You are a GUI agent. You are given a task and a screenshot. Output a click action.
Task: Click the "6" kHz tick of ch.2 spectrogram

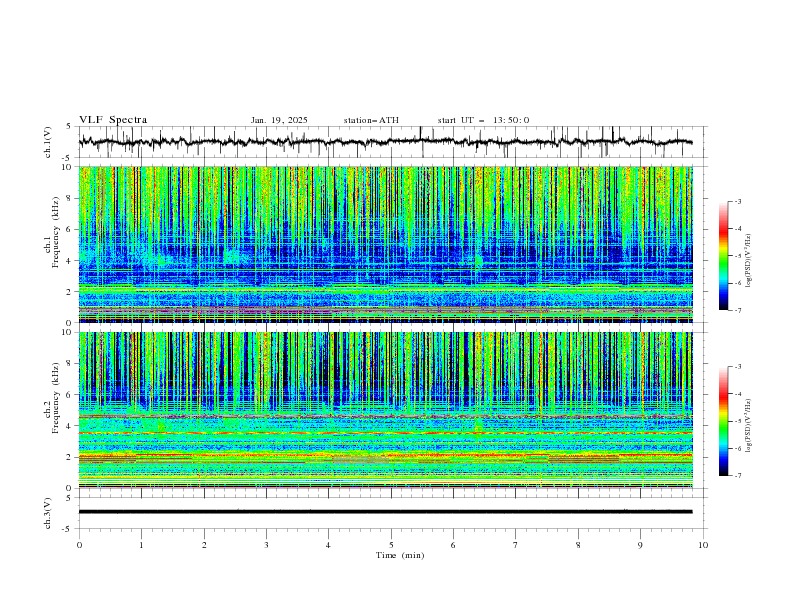(x=70, y=395)
